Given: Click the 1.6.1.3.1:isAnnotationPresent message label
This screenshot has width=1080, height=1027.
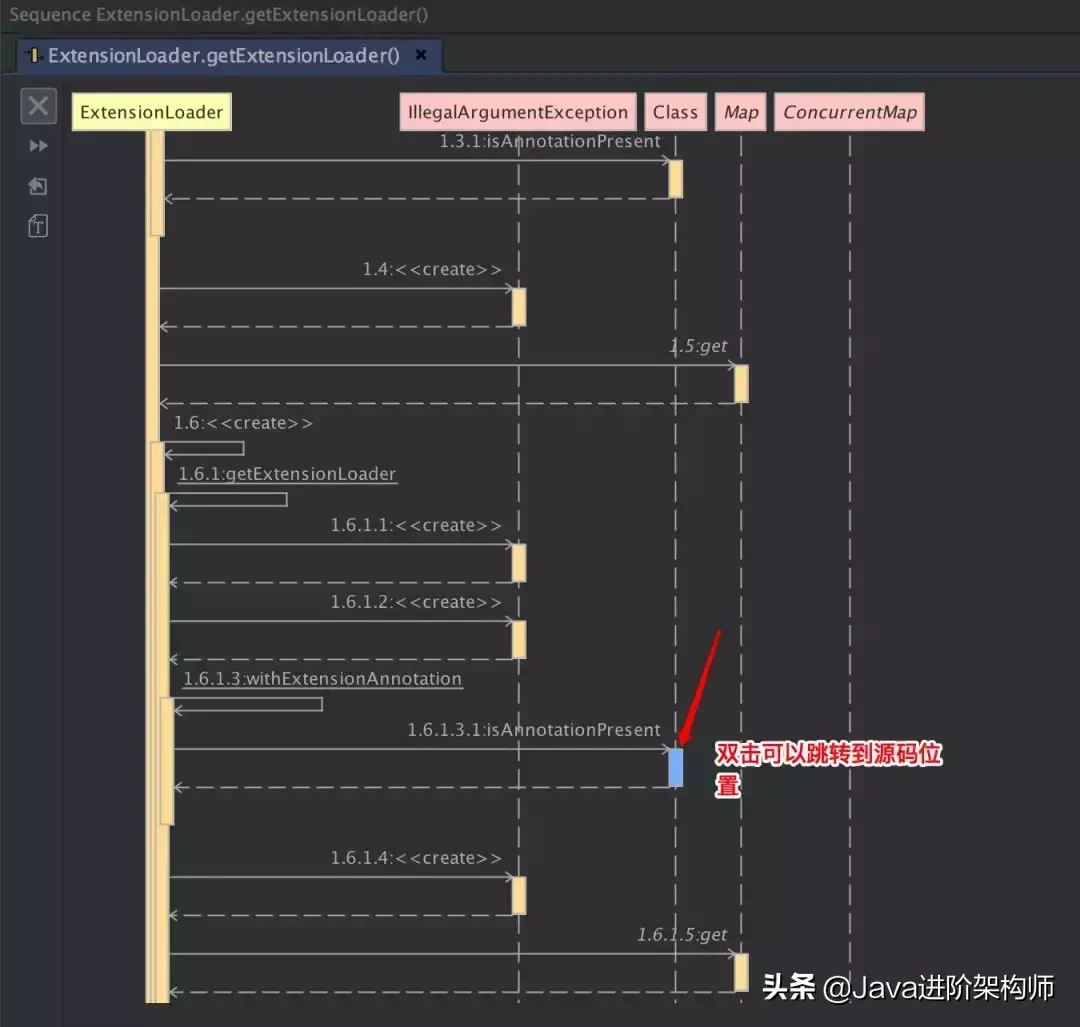Looking at the screenshot, I should (534, 729).
